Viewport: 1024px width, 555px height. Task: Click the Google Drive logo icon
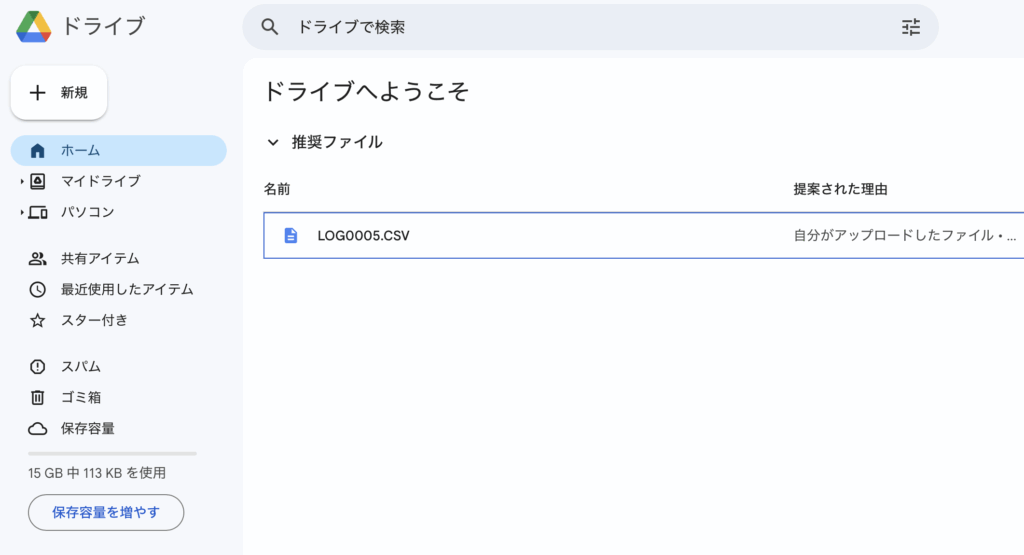(34, 27)
